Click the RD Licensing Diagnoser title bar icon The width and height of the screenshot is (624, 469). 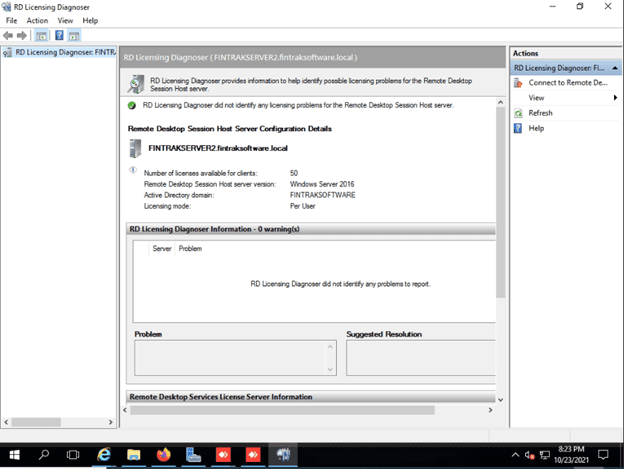click(6, 7)
